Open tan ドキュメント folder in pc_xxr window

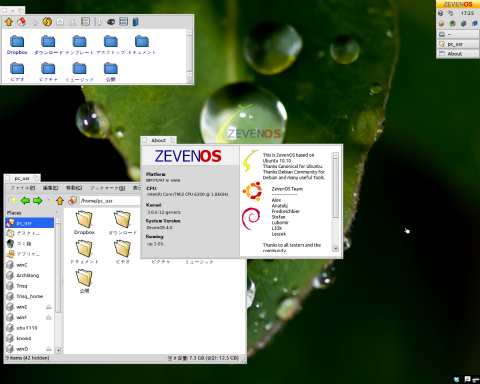(x=84, y=252)
